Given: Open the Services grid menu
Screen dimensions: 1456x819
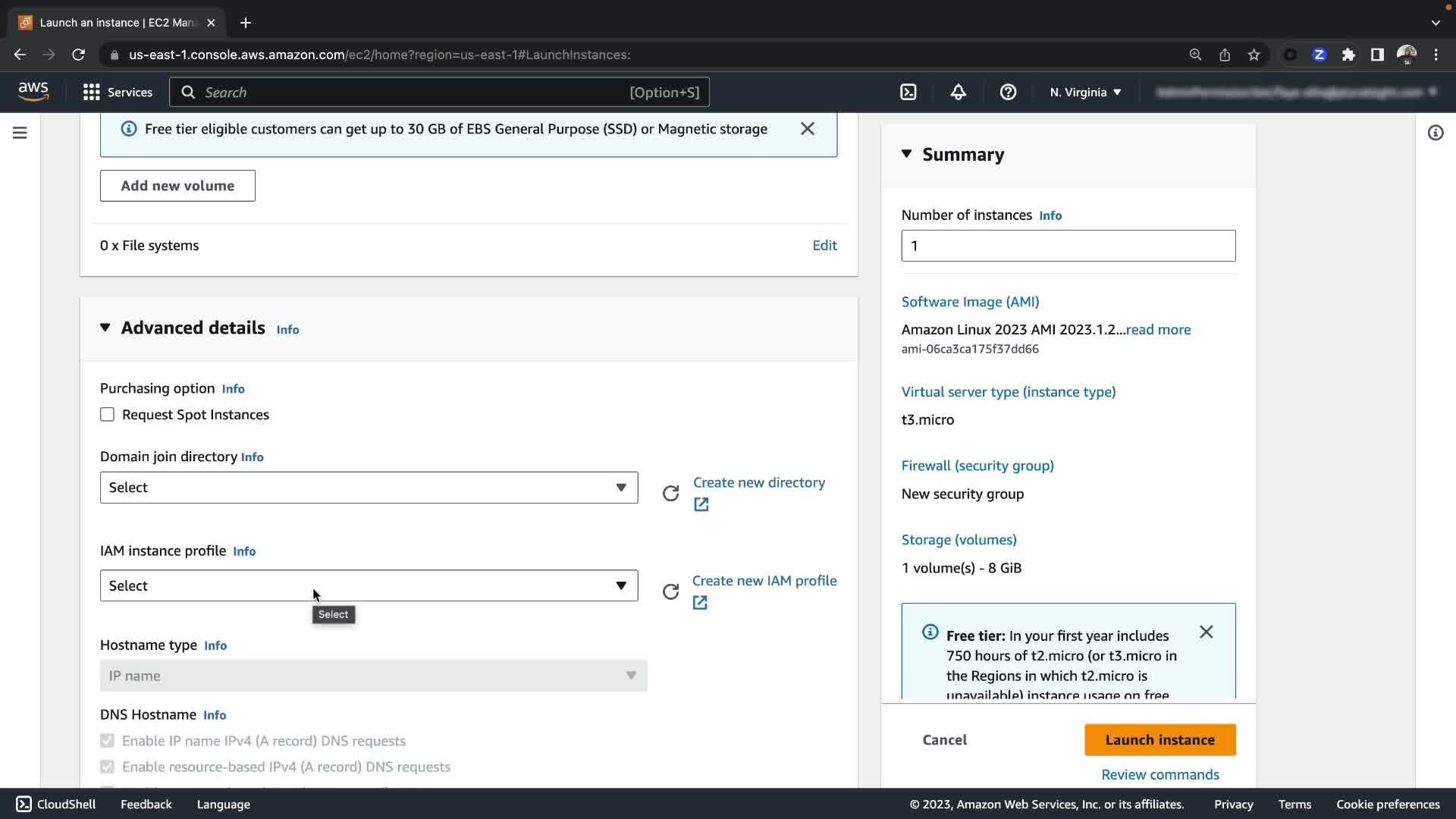Looking at the screenshot, I should [118, 93].
